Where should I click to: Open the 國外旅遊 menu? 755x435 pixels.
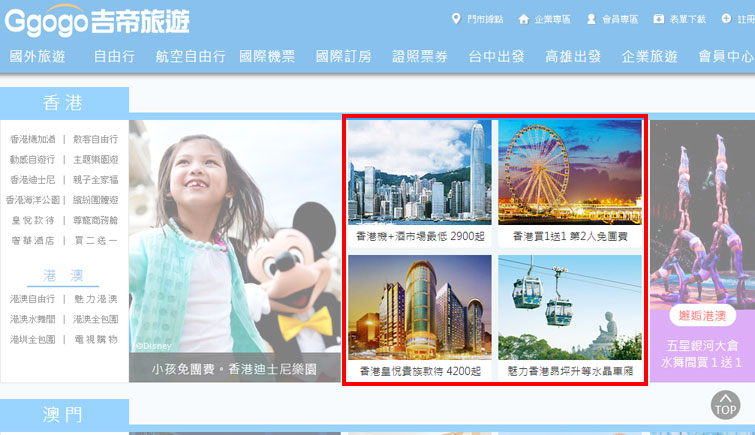coord(37,57)
